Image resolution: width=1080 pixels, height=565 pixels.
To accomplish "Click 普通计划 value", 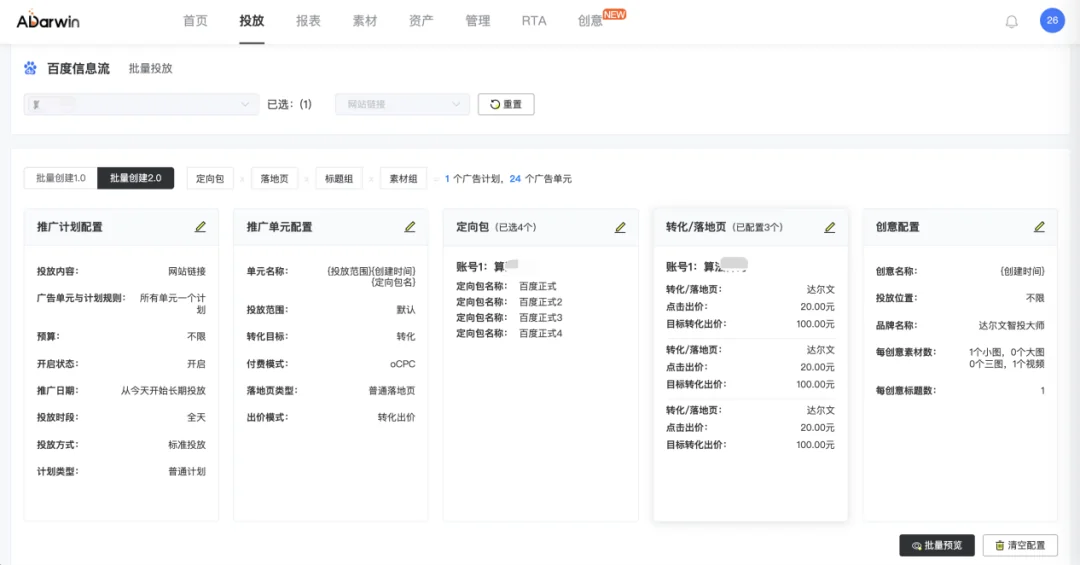I will point(187,472).
